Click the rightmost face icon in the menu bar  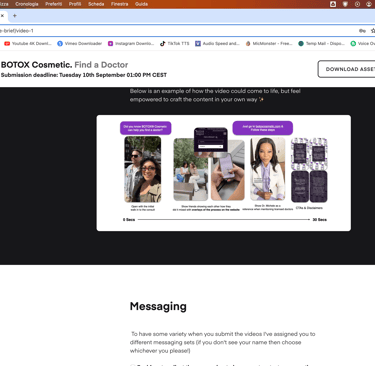(369, 4)
